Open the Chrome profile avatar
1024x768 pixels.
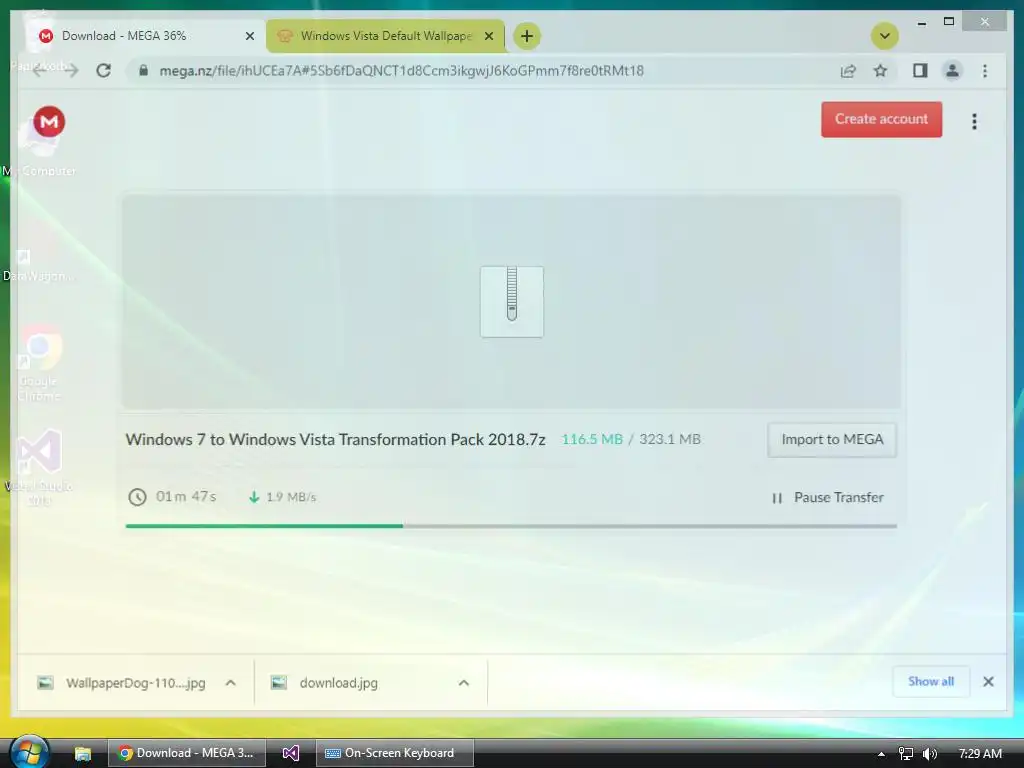click(952, 71)
